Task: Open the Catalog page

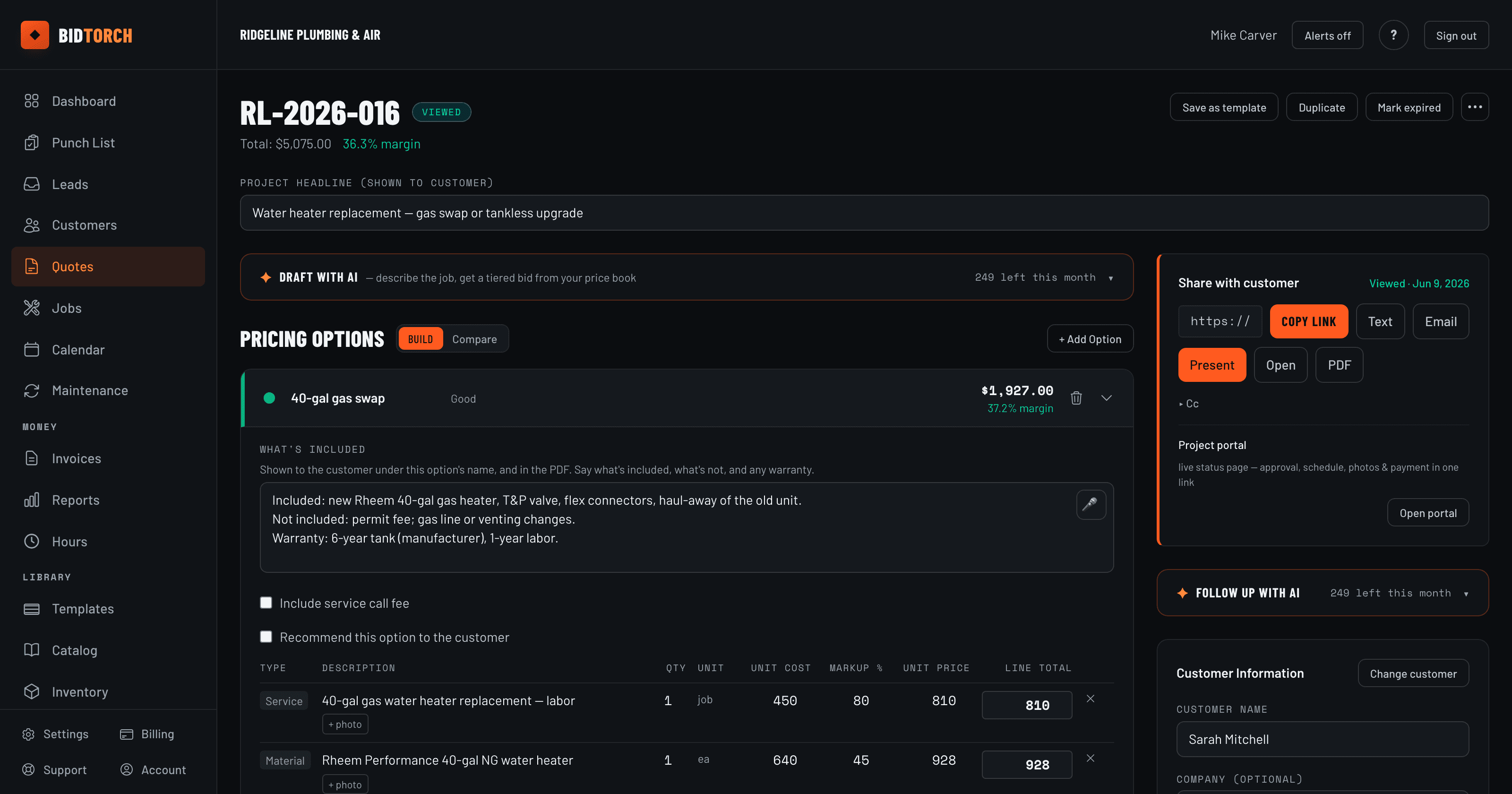Action: 108,650
